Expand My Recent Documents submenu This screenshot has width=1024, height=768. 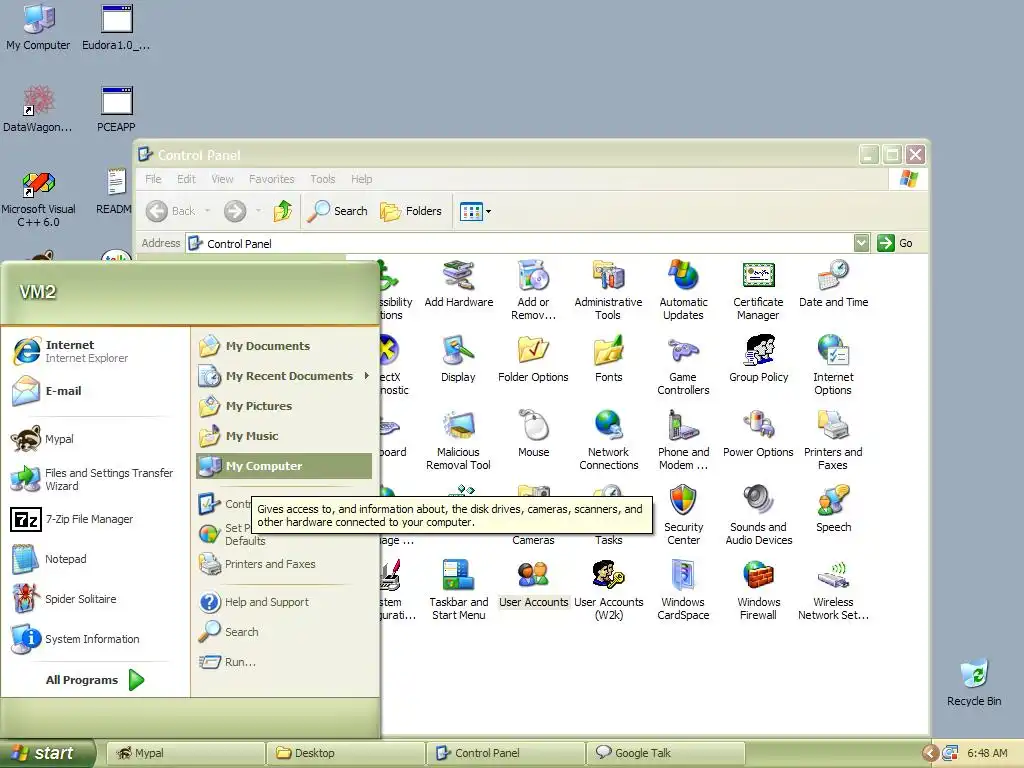284,376
